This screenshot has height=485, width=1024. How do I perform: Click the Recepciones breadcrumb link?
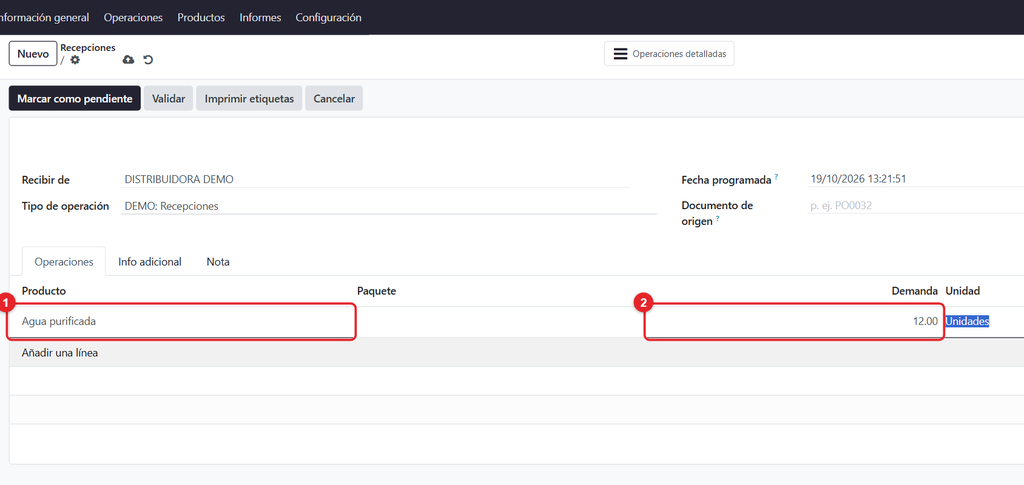[x=88, y=48]
